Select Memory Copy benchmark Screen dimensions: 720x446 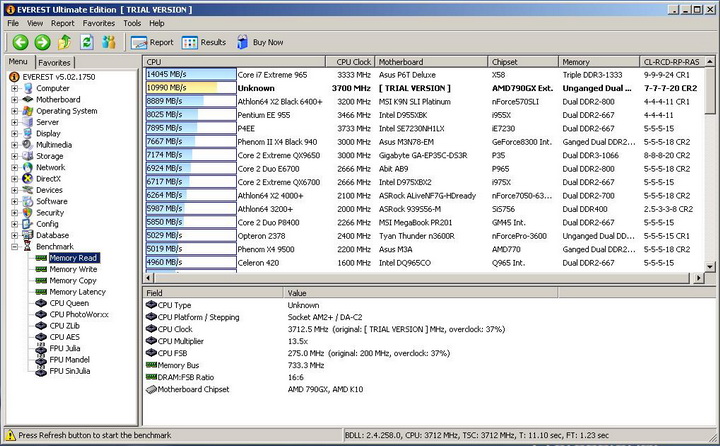coord(73,280)
